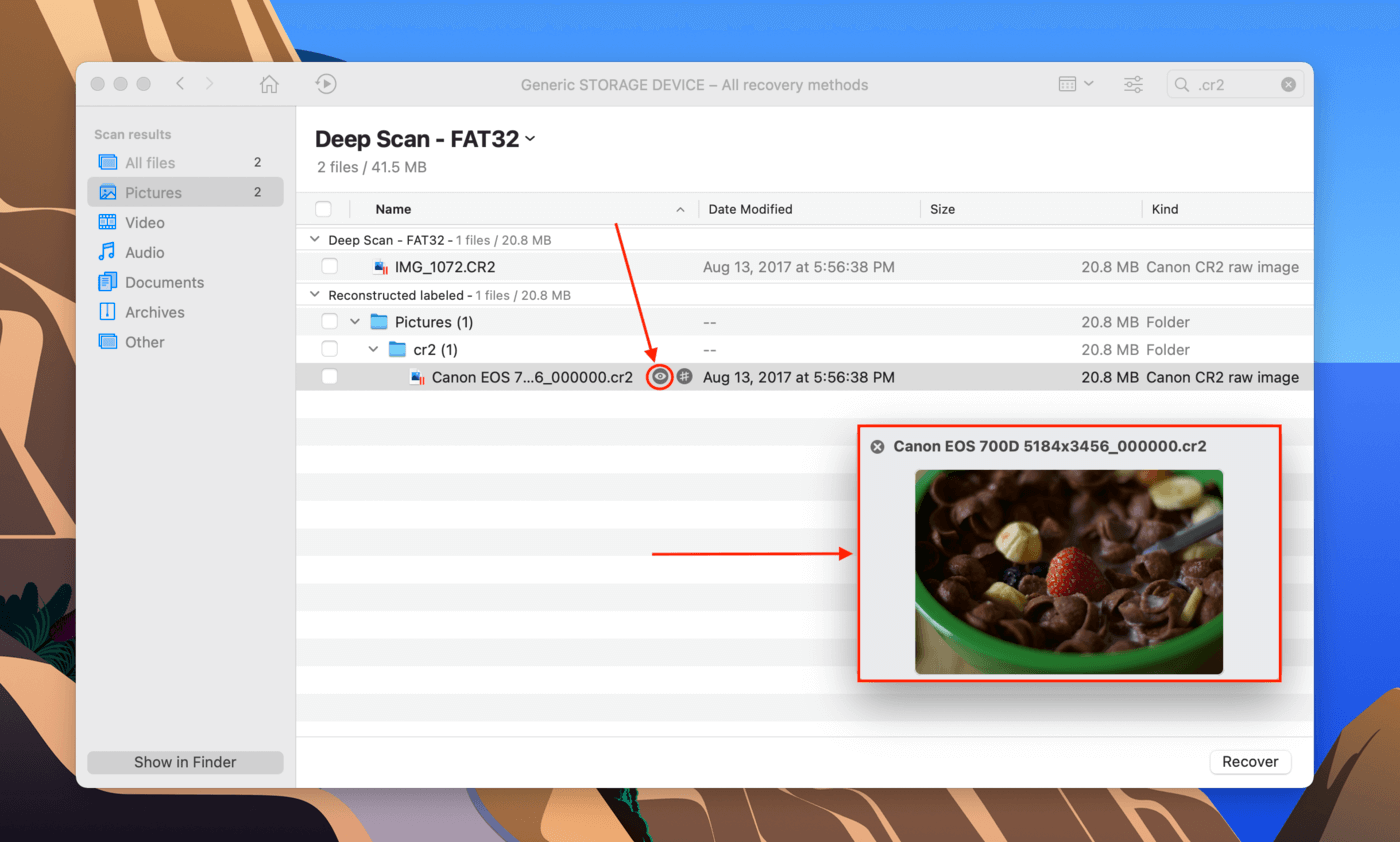Click the search magnifier icon

1182,85
